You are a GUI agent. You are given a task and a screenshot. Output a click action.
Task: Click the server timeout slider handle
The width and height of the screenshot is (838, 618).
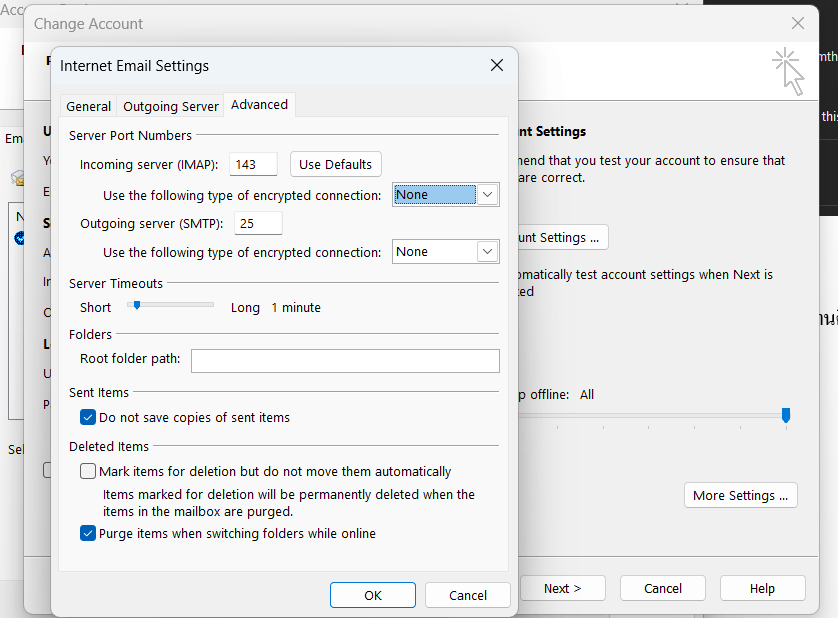137,305
